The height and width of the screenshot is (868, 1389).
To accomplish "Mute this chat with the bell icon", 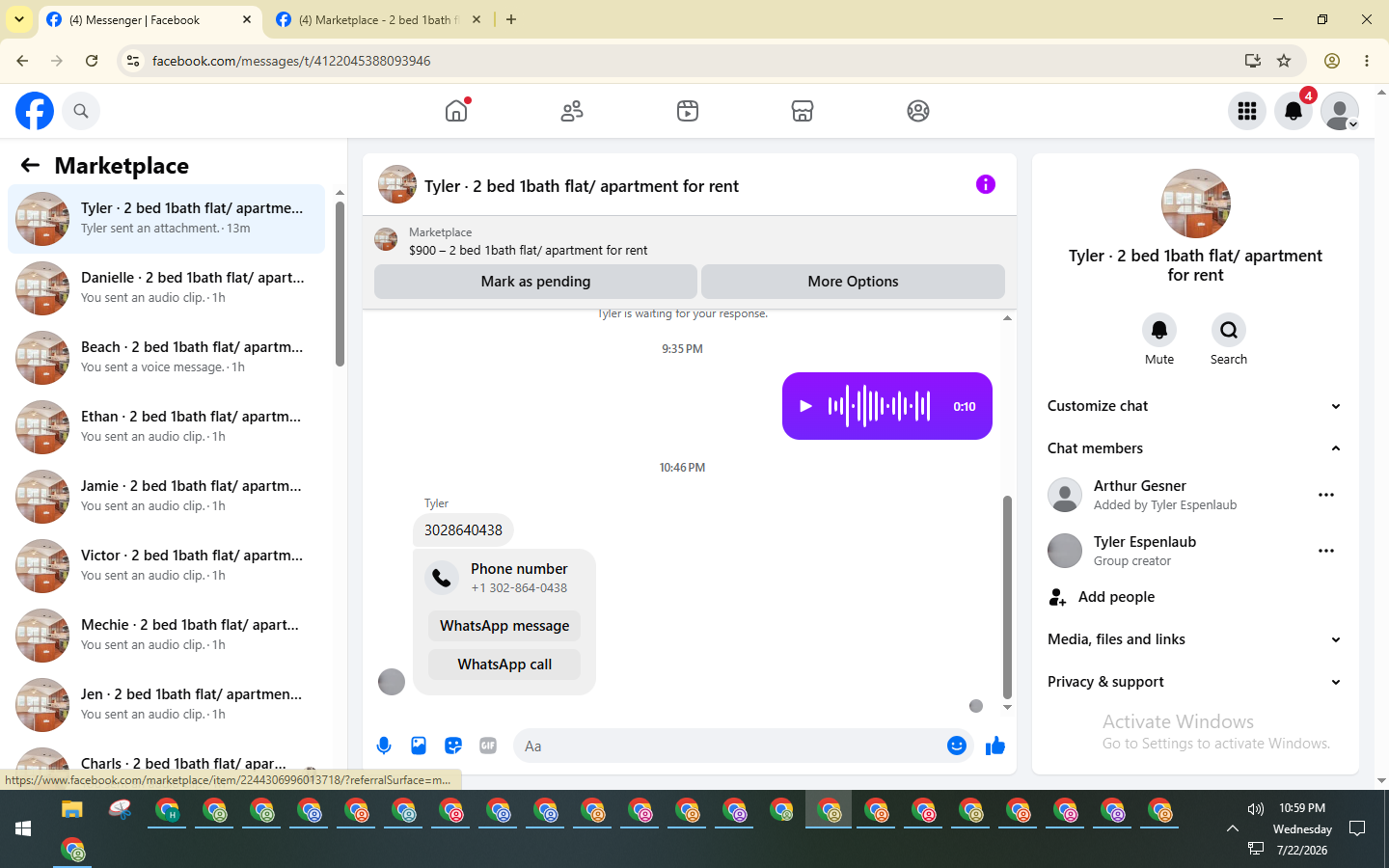I will pyautogui.click(x=1159, y=330).
